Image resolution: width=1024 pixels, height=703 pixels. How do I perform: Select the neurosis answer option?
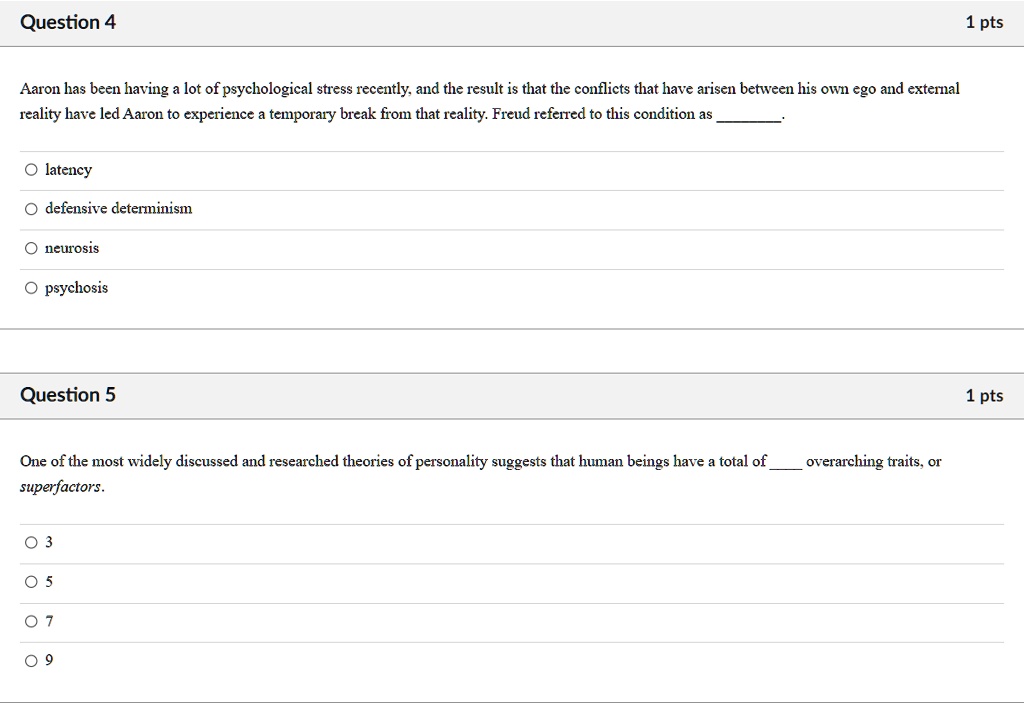pos(31,248)
